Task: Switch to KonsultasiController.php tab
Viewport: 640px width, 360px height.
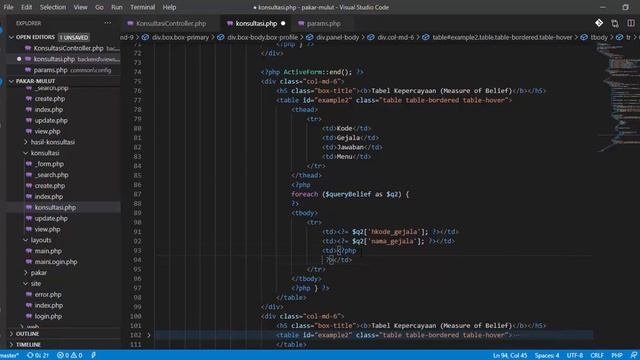Action: (171, 24)
